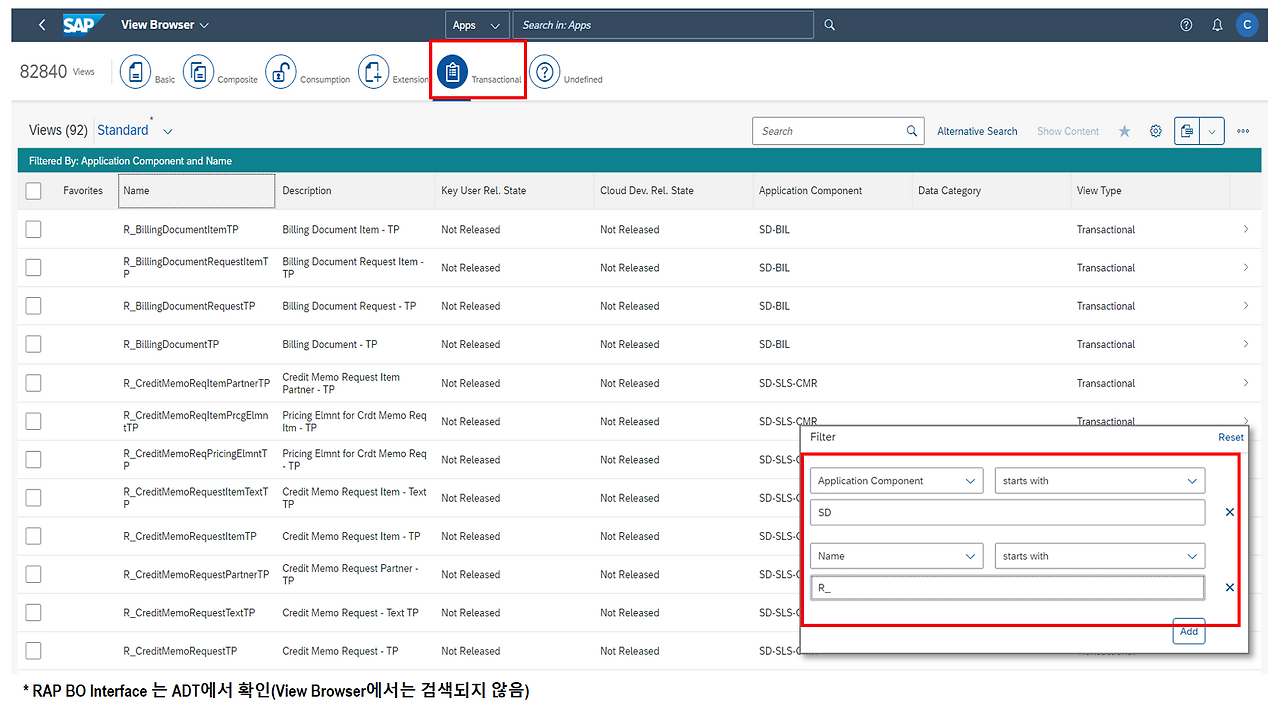Viewport: 1280px width, 708px height.
Task: Select Alternative Search option
Action: (x=977, y=131)
